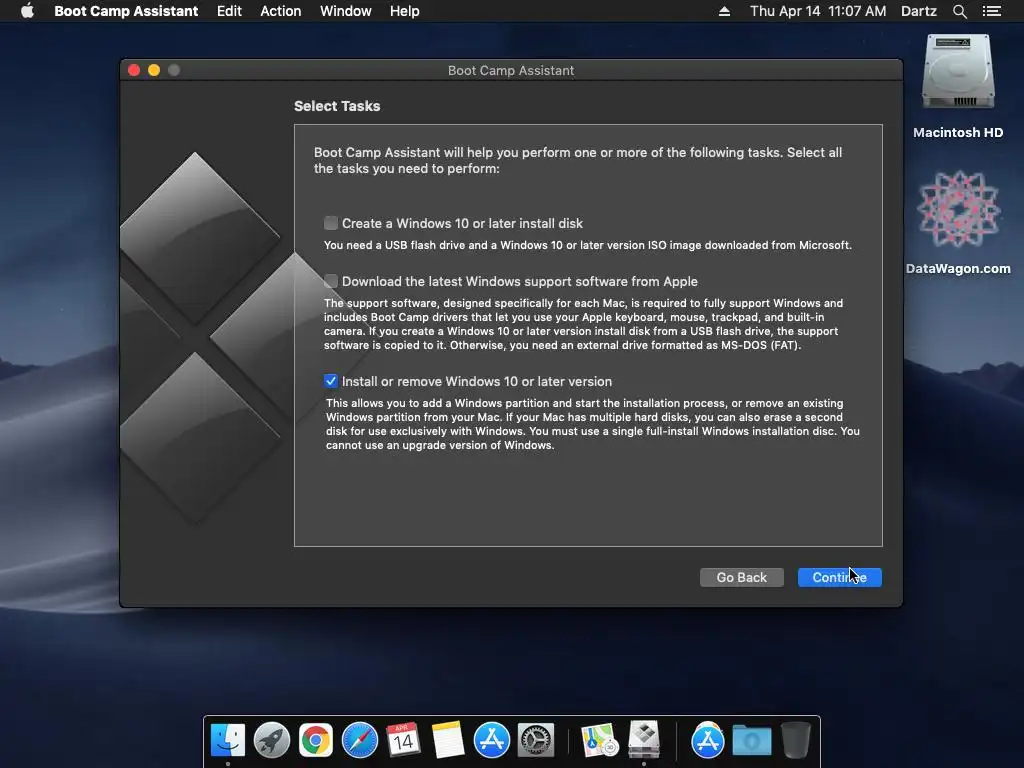Click the date and time in menu bar
This screenshot has width=1024, height=768.
click(818, 11)
